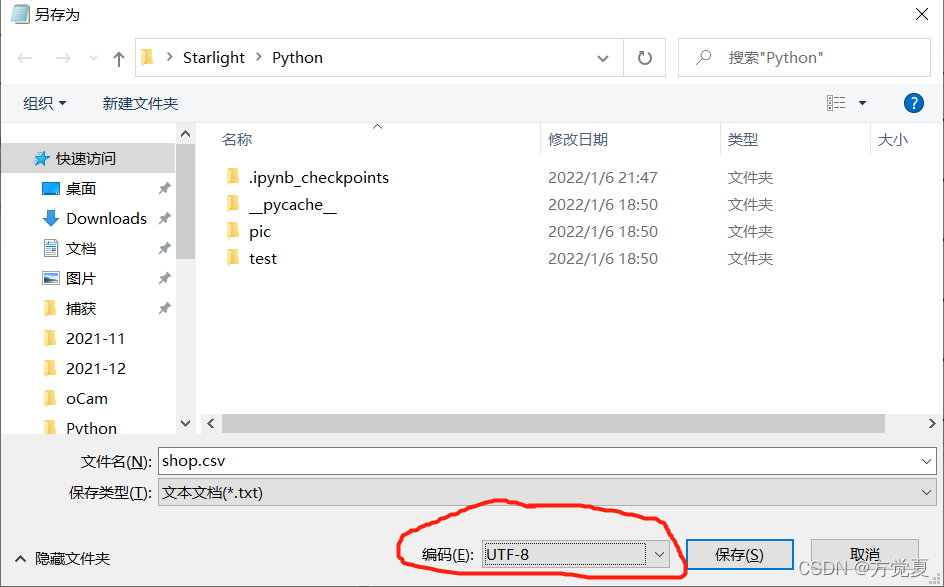The image size is (944, 587).
Task: Open oCam folder in the sidebar
Action: point(87,399)
